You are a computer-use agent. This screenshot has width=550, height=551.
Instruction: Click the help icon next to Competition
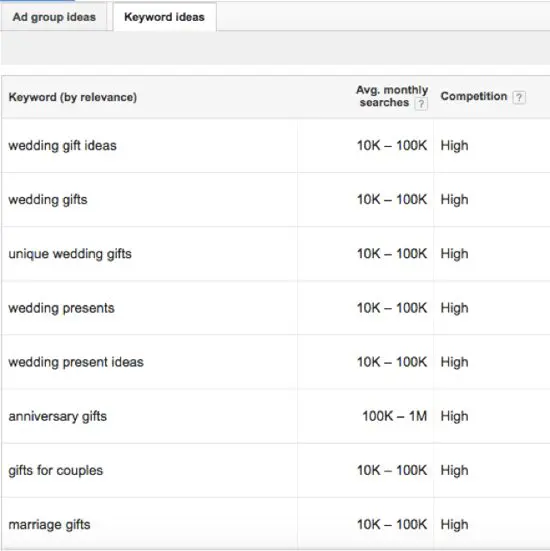tap(519, 97)
